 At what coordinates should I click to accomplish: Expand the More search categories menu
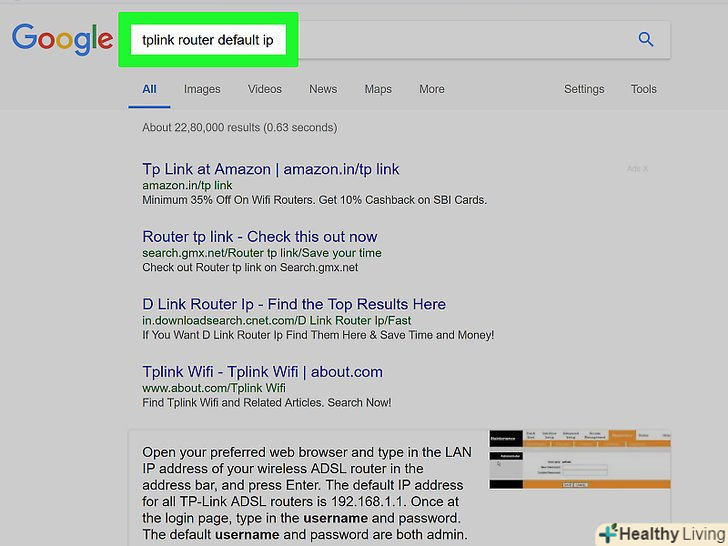432,89
